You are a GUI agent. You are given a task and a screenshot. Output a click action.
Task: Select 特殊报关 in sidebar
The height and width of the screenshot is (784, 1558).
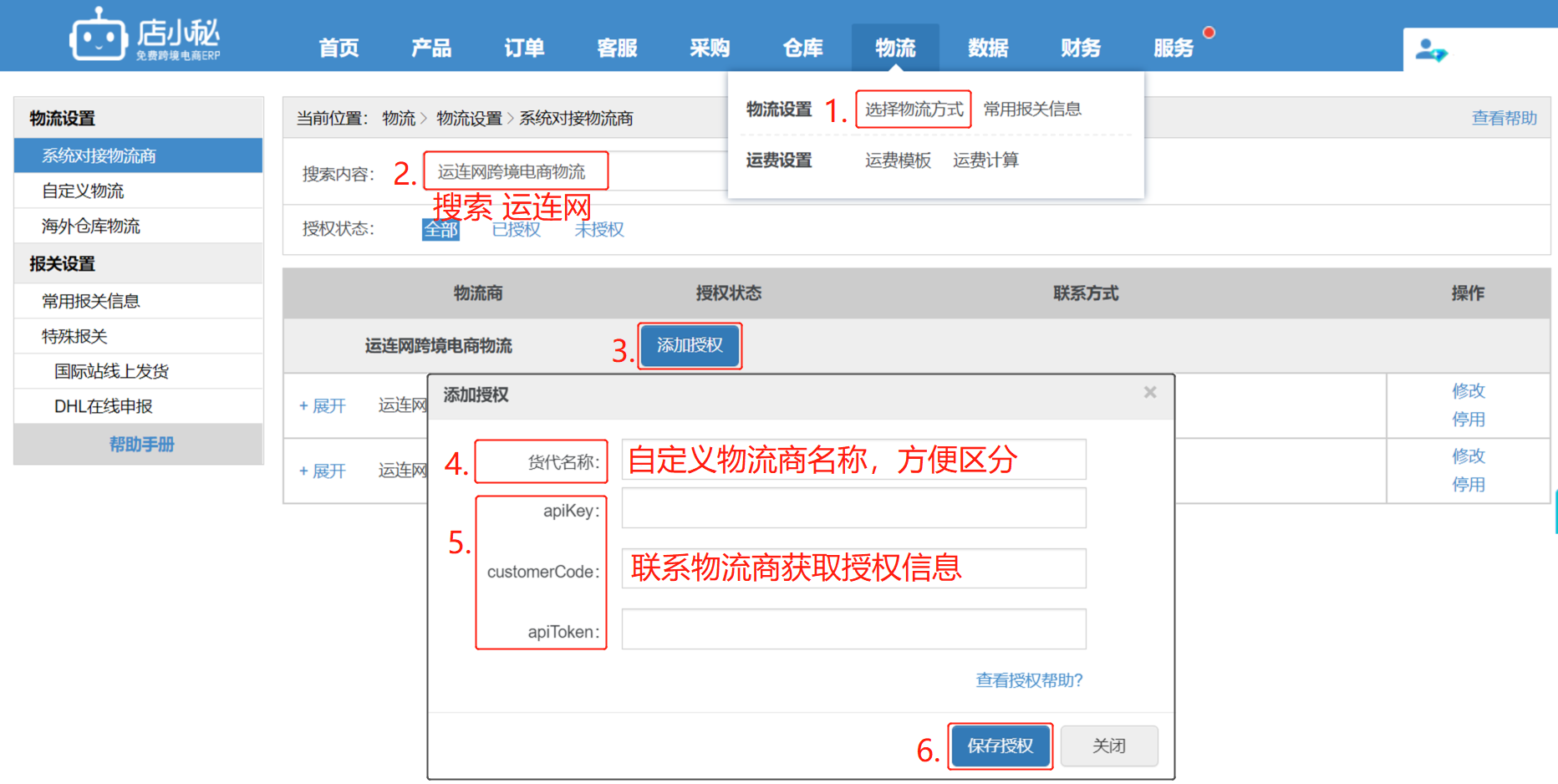pyautogui.click(x=139, y=336)
